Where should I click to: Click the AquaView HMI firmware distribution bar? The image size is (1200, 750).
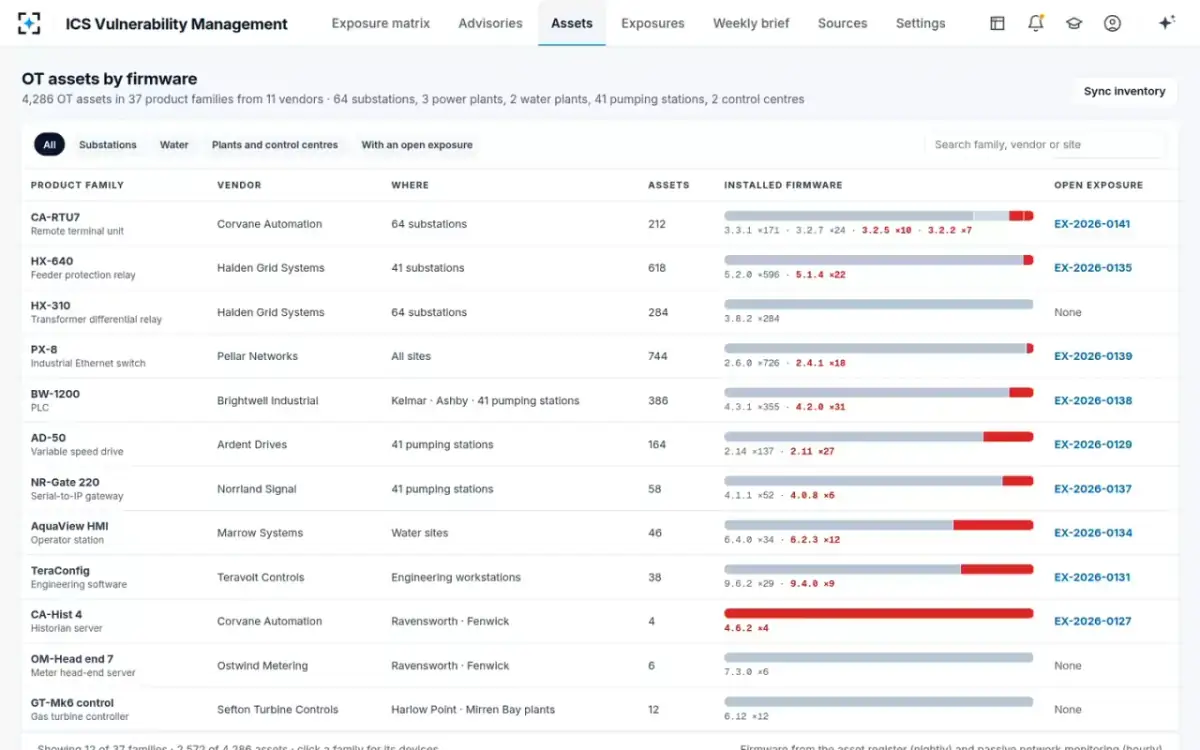pyautogui.click(x=878, y=525)
